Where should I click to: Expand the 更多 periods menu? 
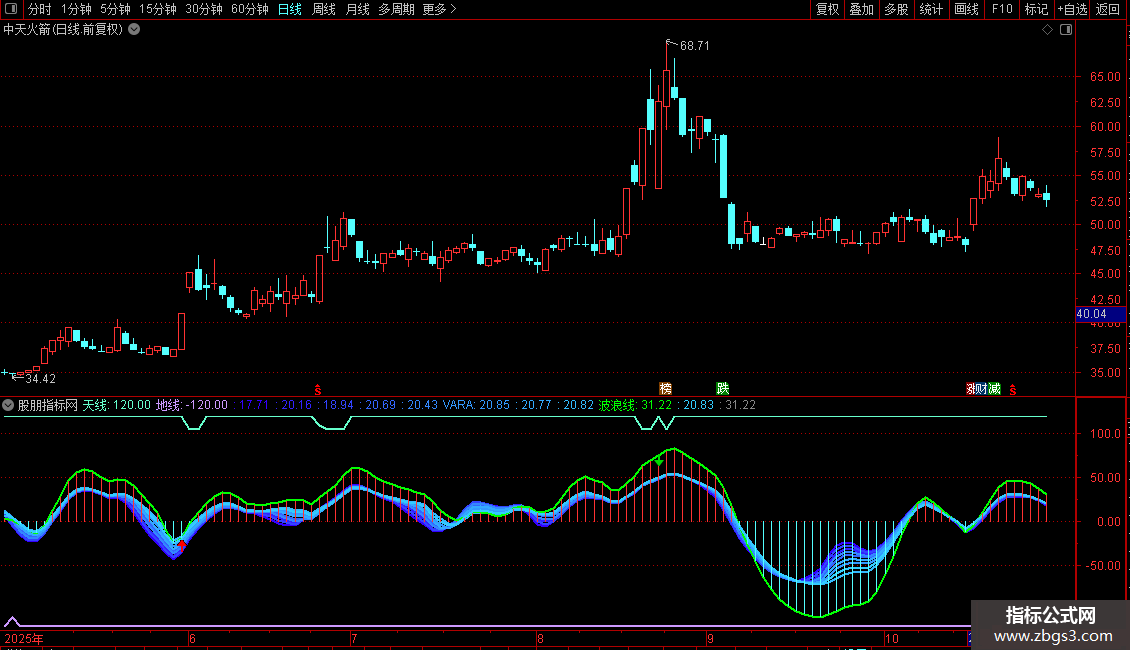tap(439, 9)
